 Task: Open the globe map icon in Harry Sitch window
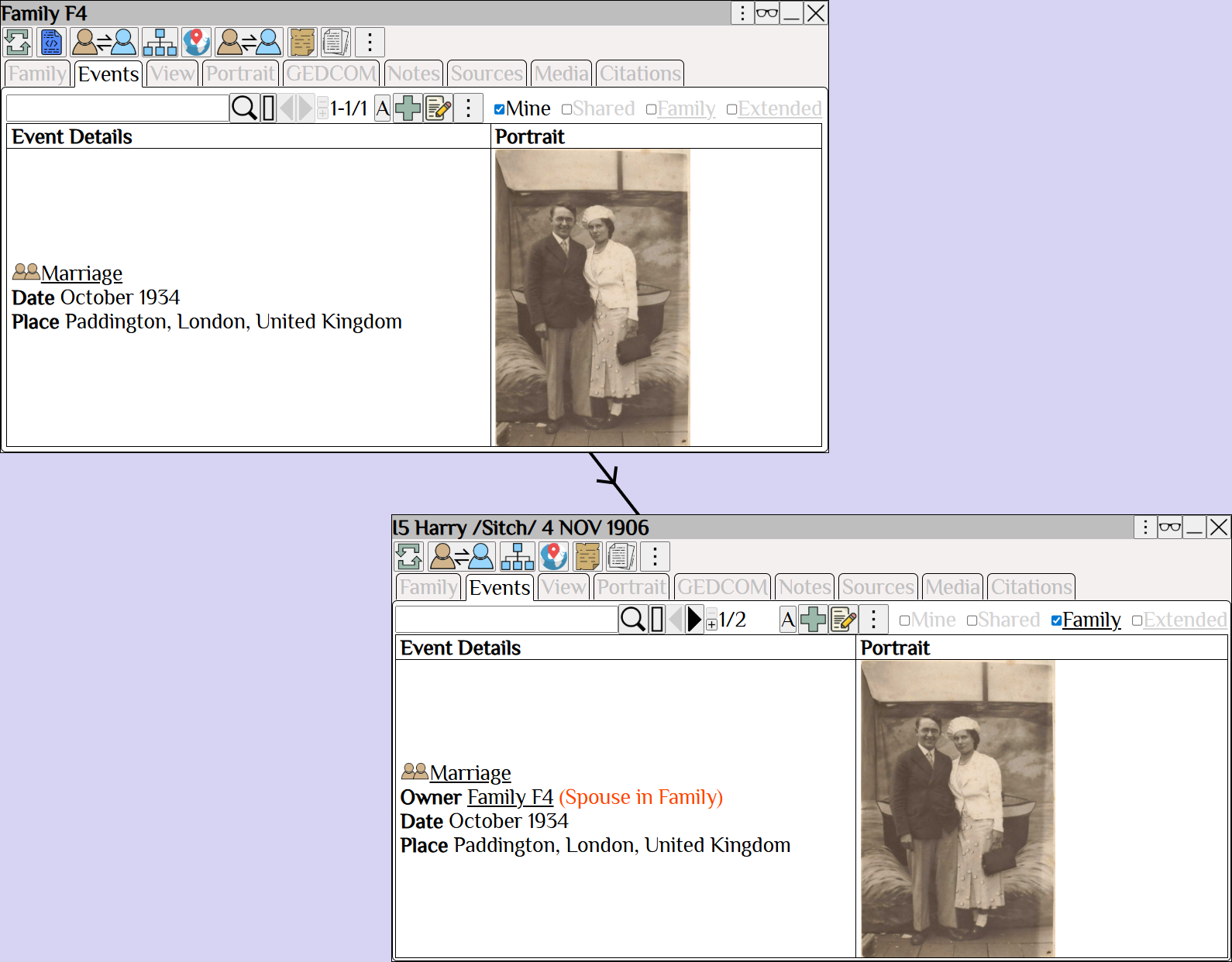[x=553, y=556]
